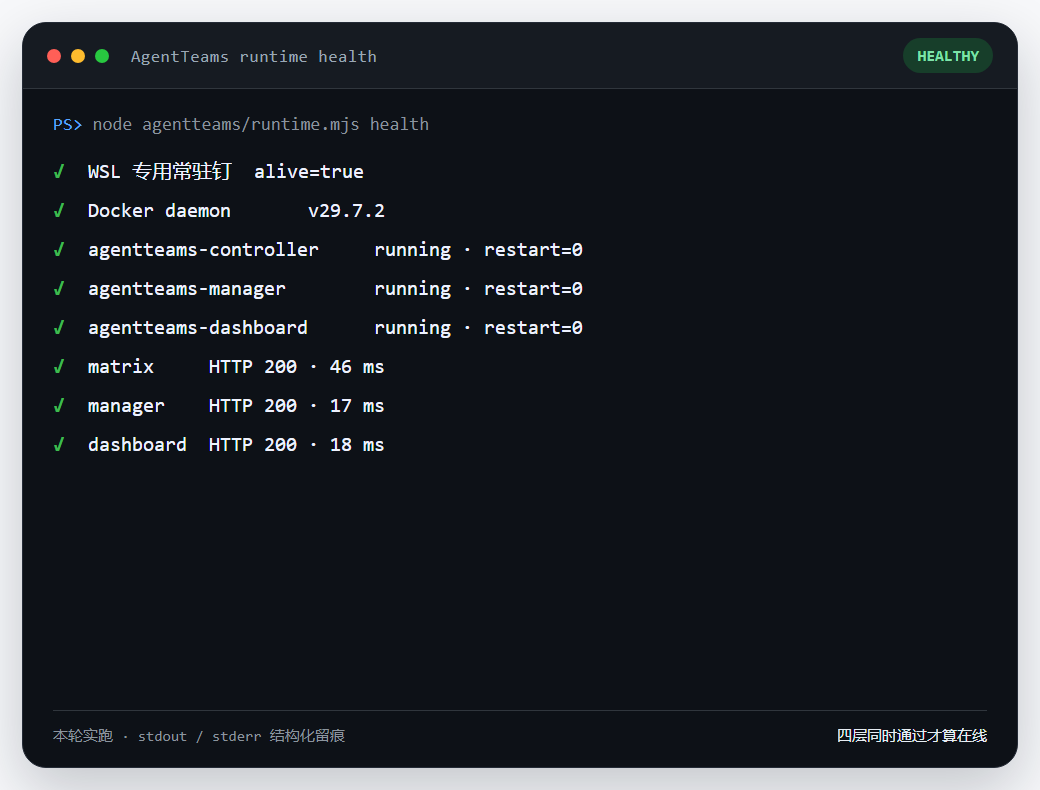This screenshot has width=1040, height=790.
Task: Click the 'manager' endpoint label
Action: coord(126,406)
